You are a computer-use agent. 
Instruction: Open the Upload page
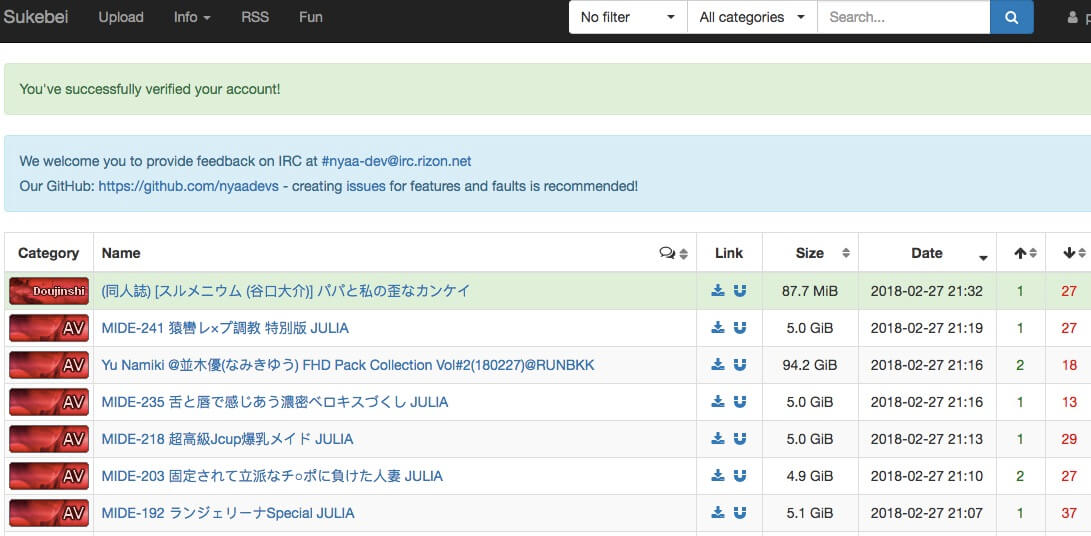click(x=121, y=17)
